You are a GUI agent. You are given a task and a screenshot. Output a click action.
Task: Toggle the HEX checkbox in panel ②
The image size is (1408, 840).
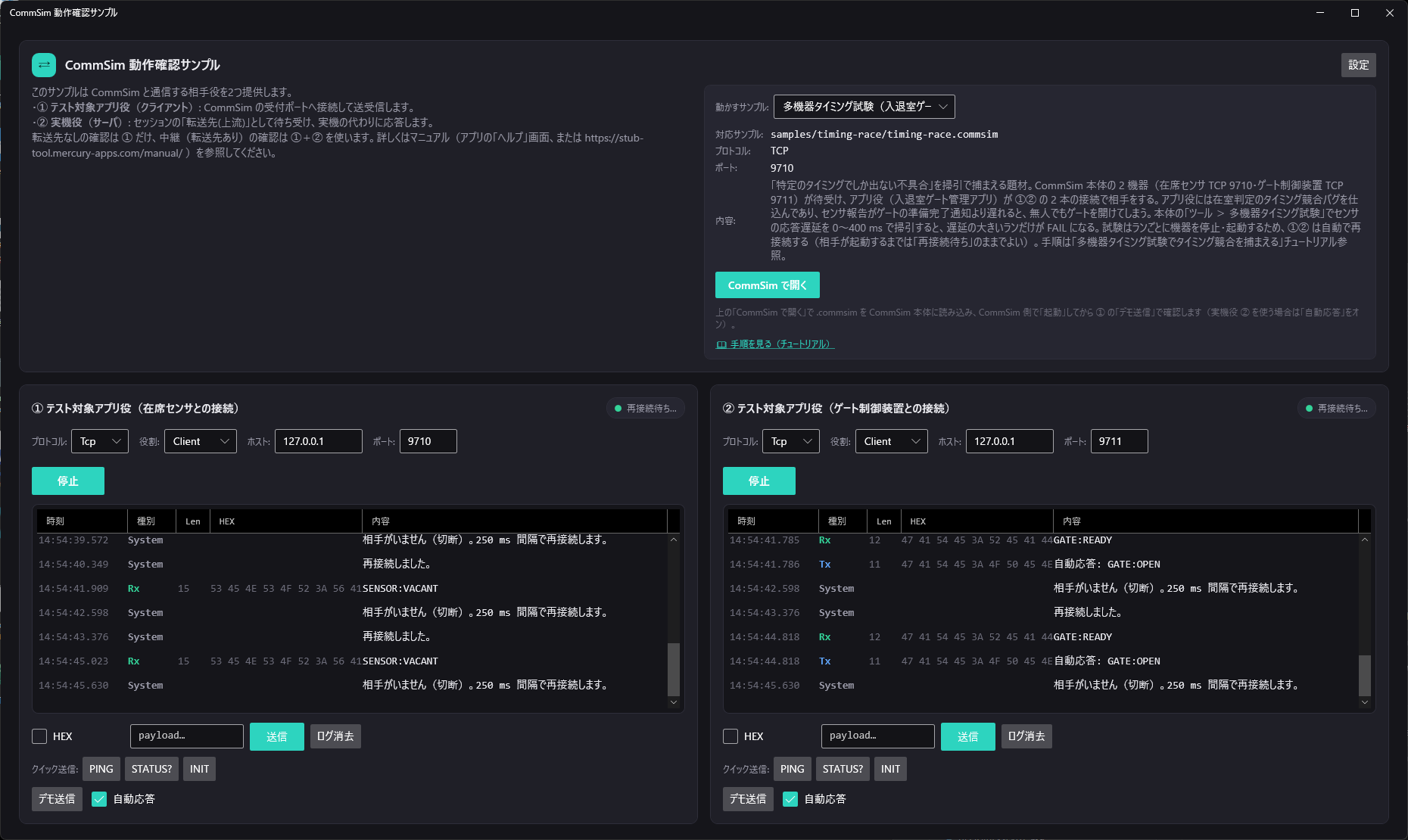730,736
